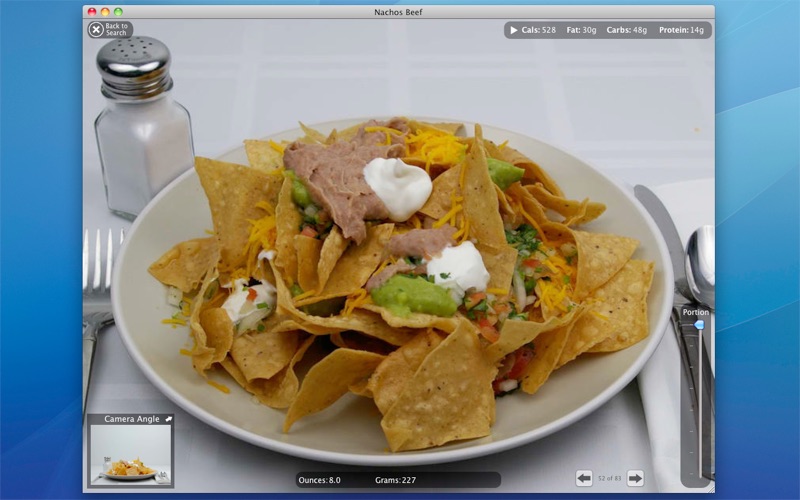800x500 pixels.
Task: Expand nutrition details with the triangle arrow
Action: tap(513, 30)
